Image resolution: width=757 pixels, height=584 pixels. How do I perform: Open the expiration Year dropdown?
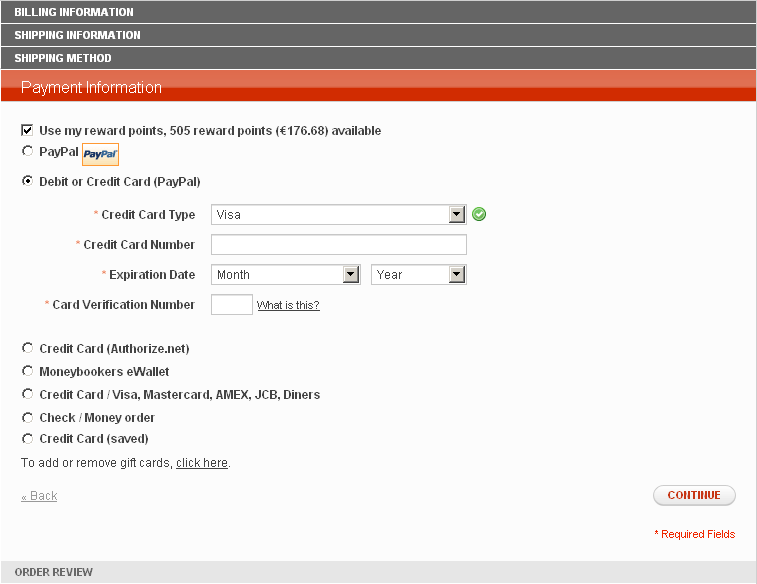(418, 275)
